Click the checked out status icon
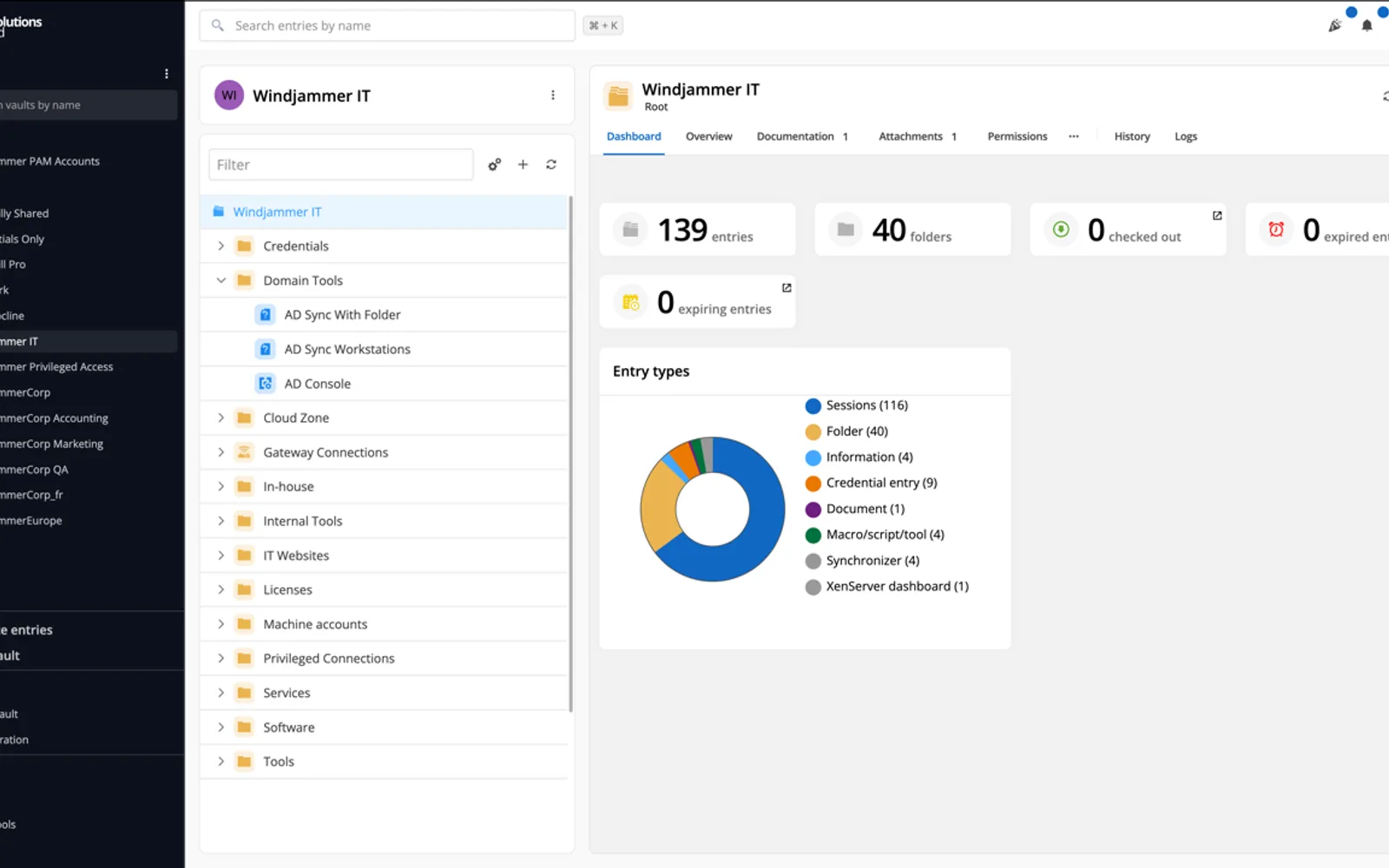This screenshot has height=868, width=1389. (x=1061, y=229)
